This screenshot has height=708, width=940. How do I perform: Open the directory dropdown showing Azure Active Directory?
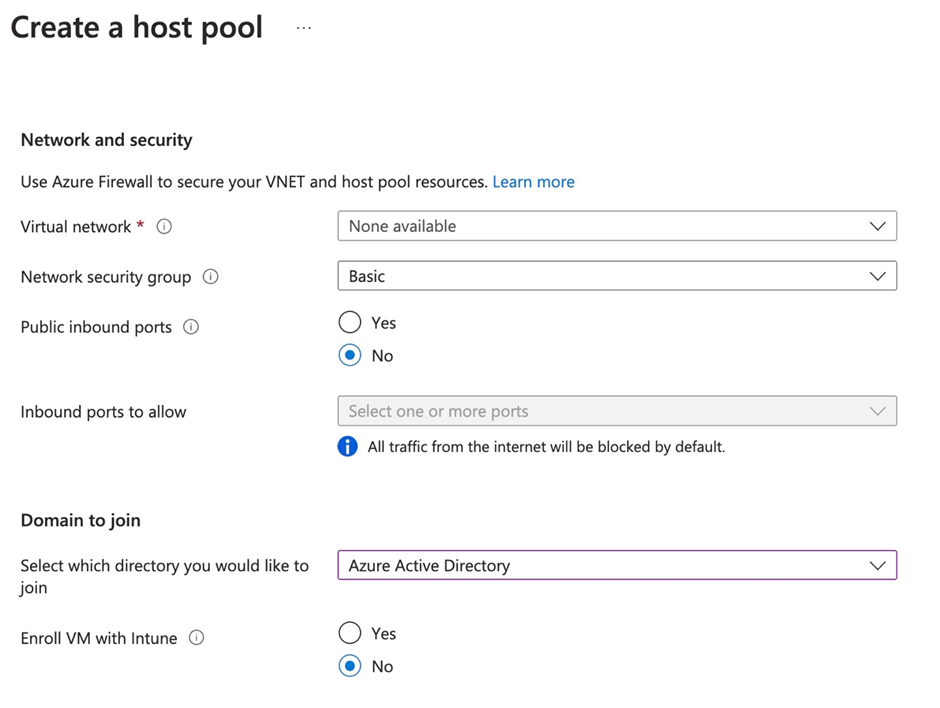[617, 565]
